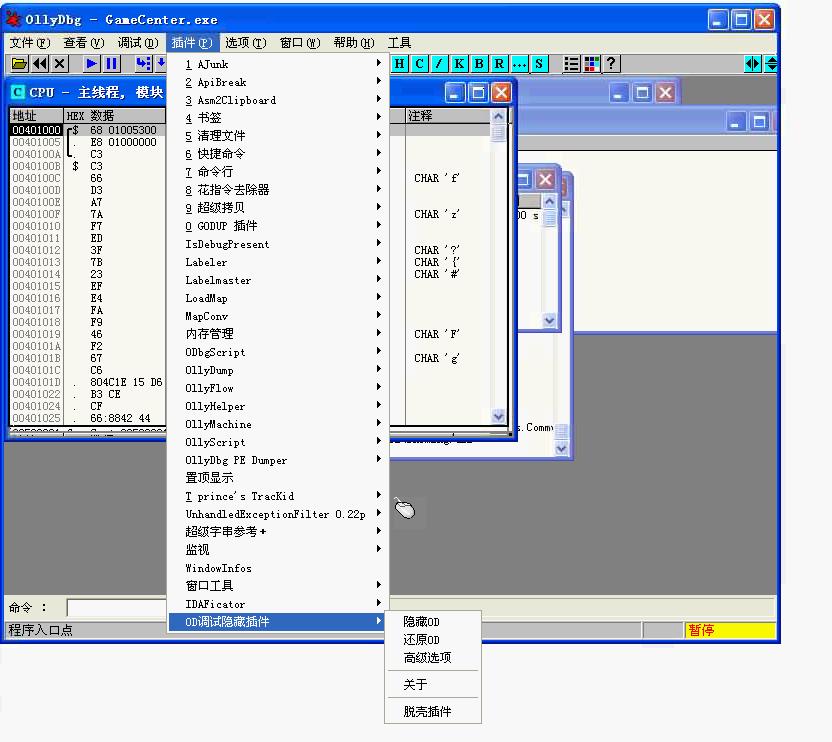Click the list options toolbar icon
832x742 pixels.
tap(571, 64)
